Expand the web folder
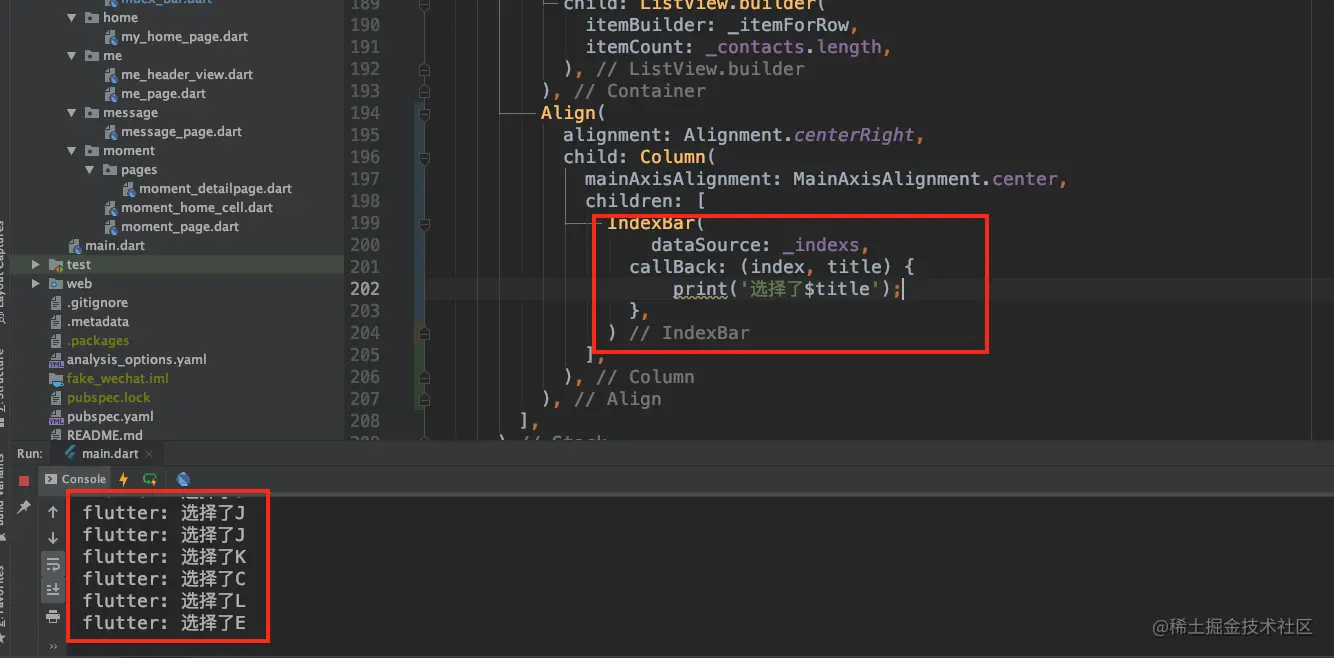Screen dimensions: 1334x658 [x=36, y=284]
